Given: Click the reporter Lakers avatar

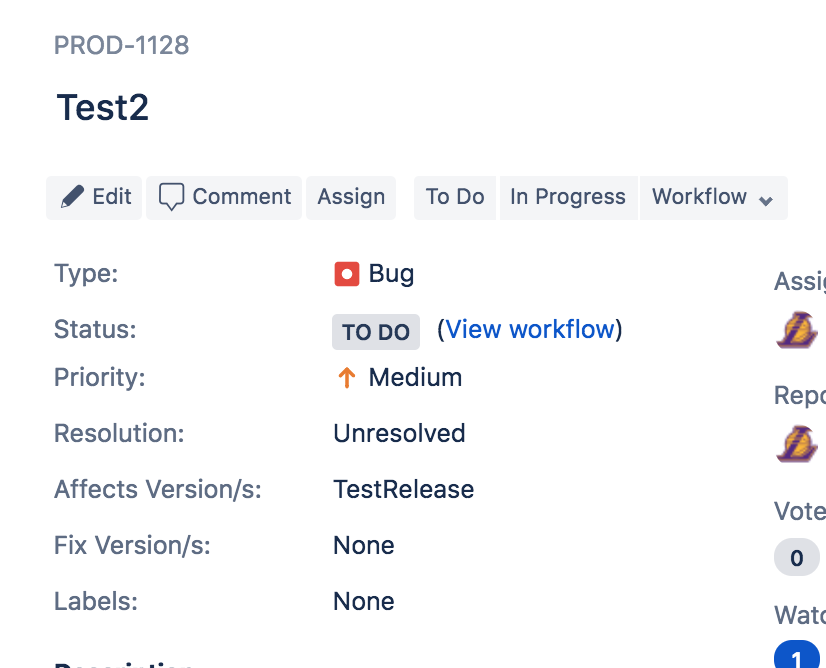Looking at the screenshot, I should pyautogui.click(x=797, y=444).
